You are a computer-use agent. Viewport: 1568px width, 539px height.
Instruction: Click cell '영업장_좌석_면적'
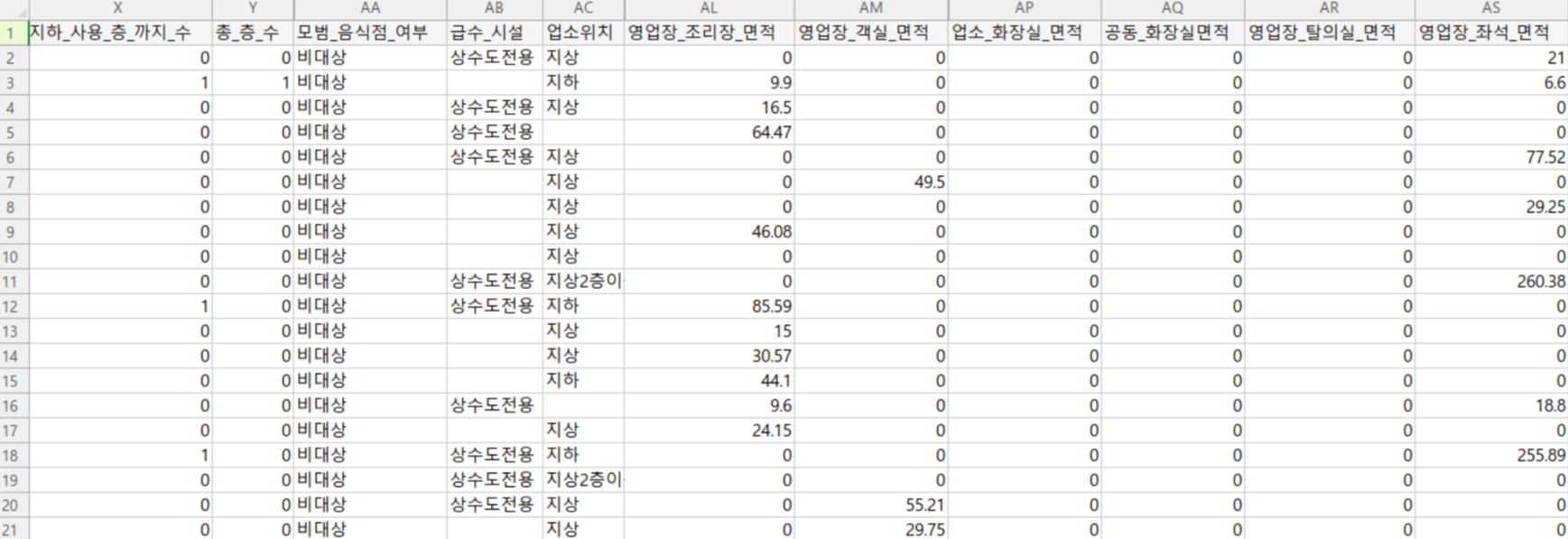tap(1491, 33)
